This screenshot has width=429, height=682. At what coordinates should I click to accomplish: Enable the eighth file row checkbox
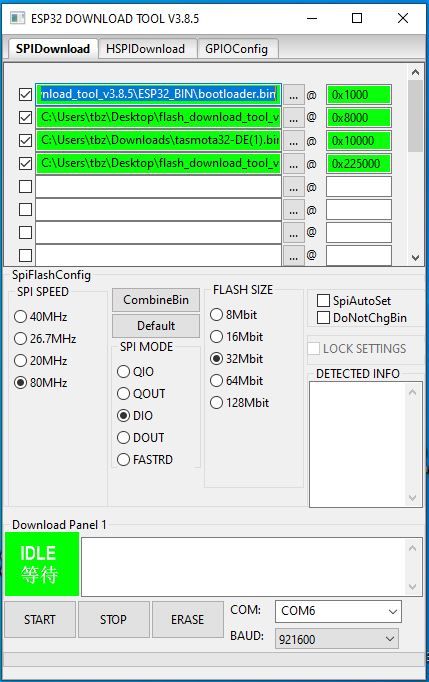(26, 255)
